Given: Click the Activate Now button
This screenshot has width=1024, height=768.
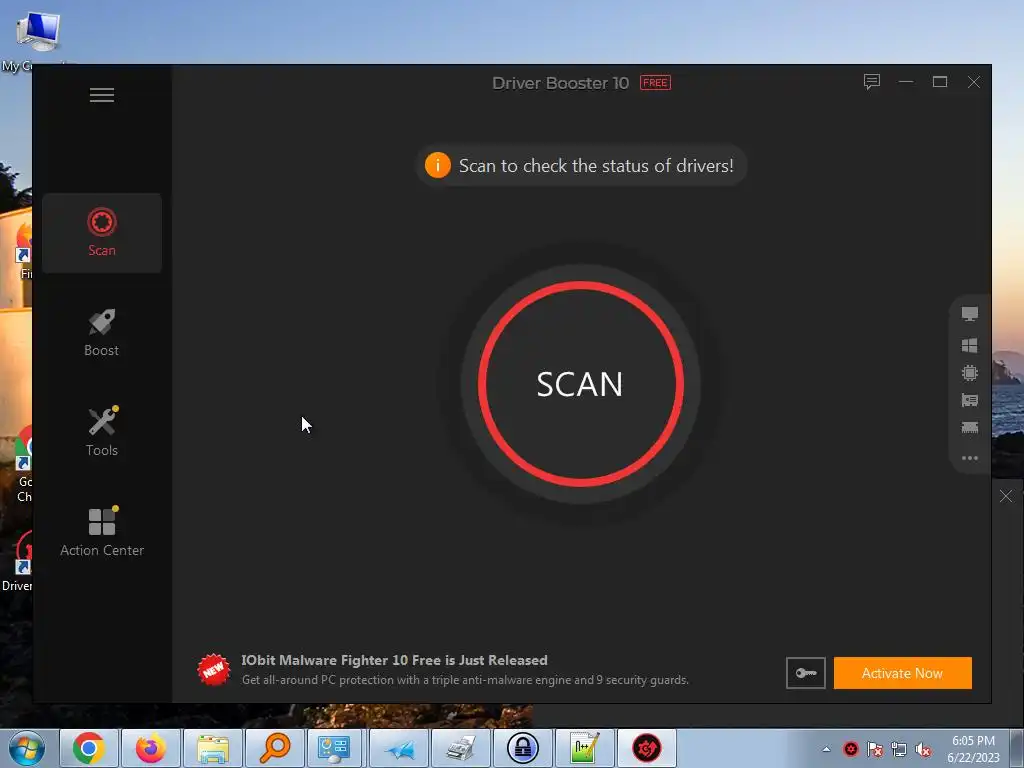Looking at the screenshot, I should (x=903, y=673).
